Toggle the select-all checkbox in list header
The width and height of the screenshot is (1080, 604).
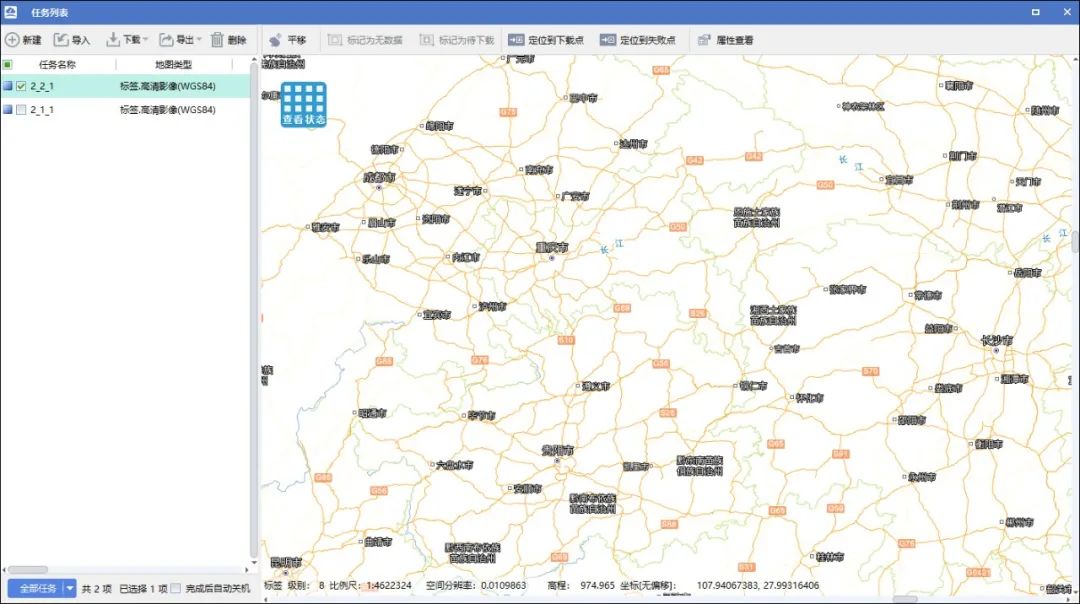pyautogui.click(x=8, y=65)
